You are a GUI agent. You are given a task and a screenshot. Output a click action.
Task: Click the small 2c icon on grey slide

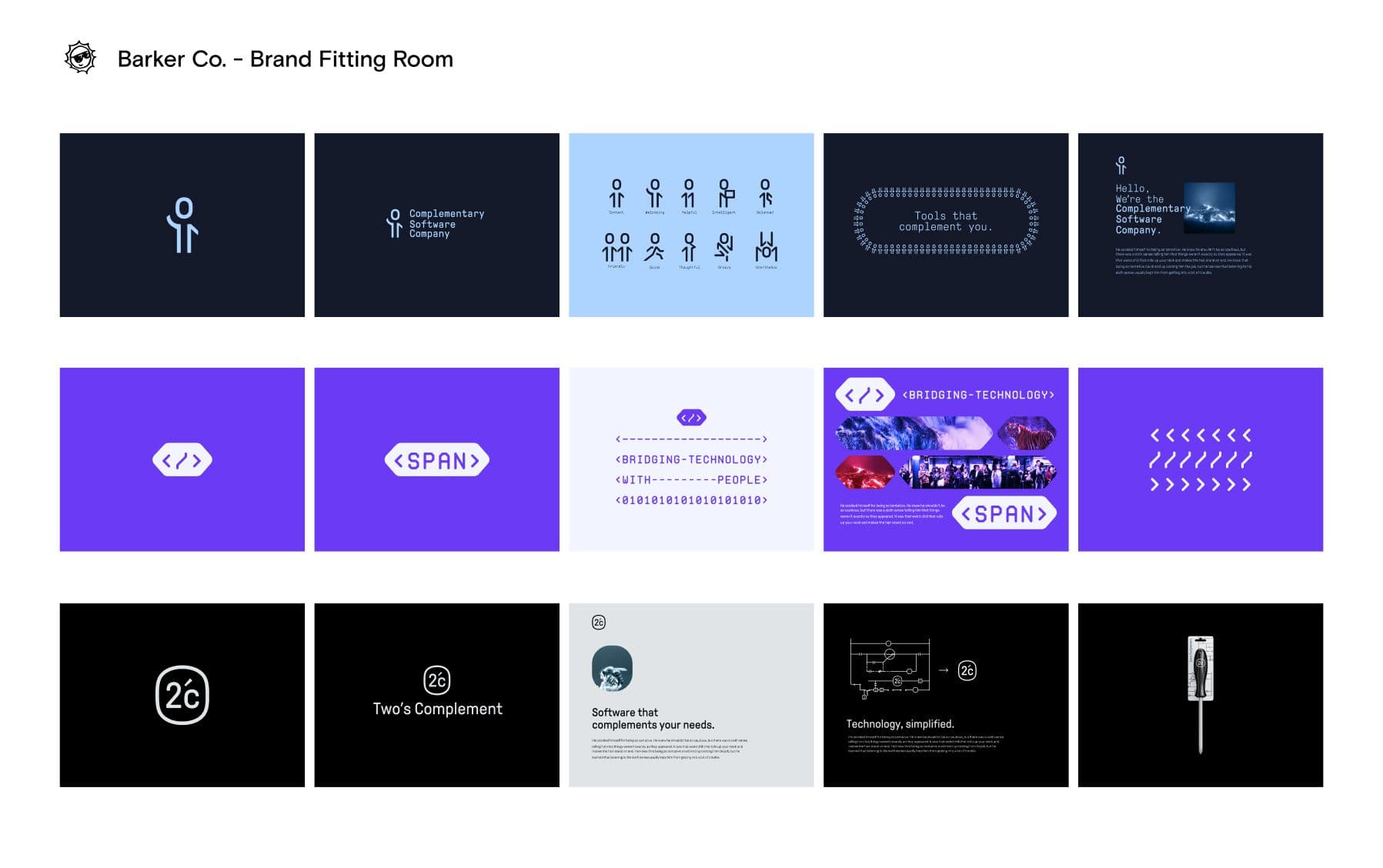(x=599, y=623)
